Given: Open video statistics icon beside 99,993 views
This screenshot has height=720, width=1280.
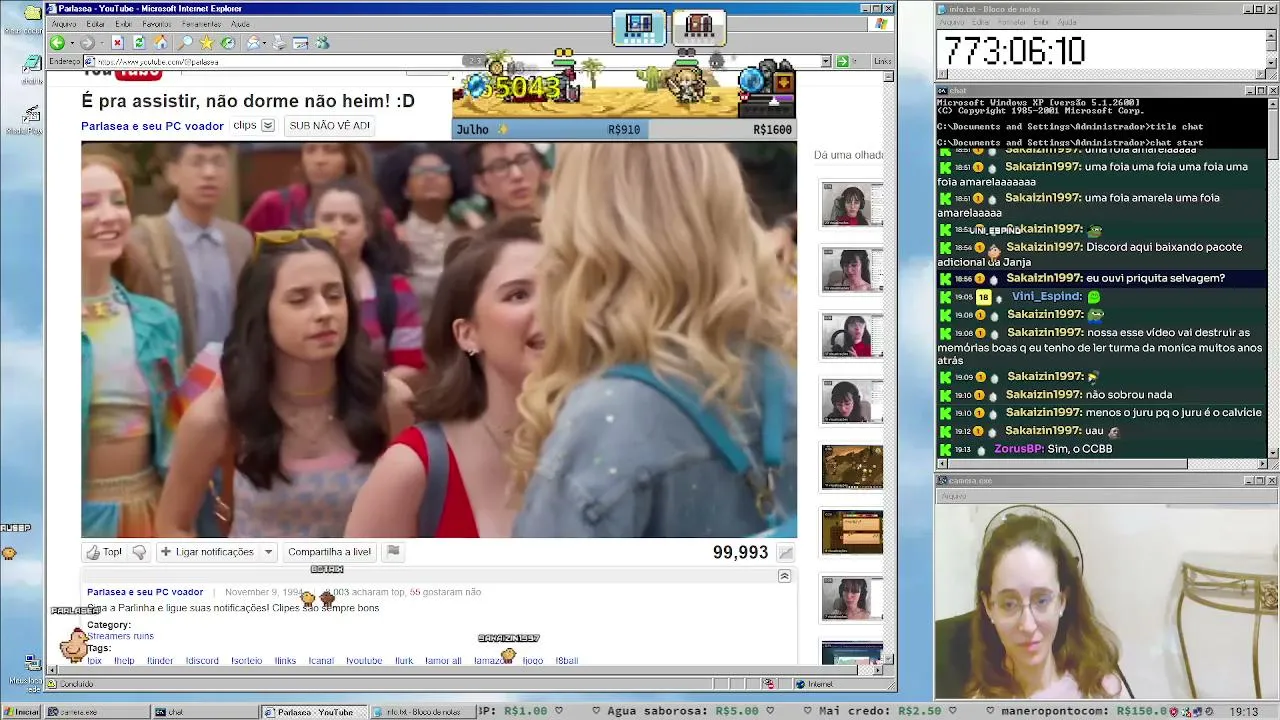Looking at the screenshot, I should [x=786, y=553].
